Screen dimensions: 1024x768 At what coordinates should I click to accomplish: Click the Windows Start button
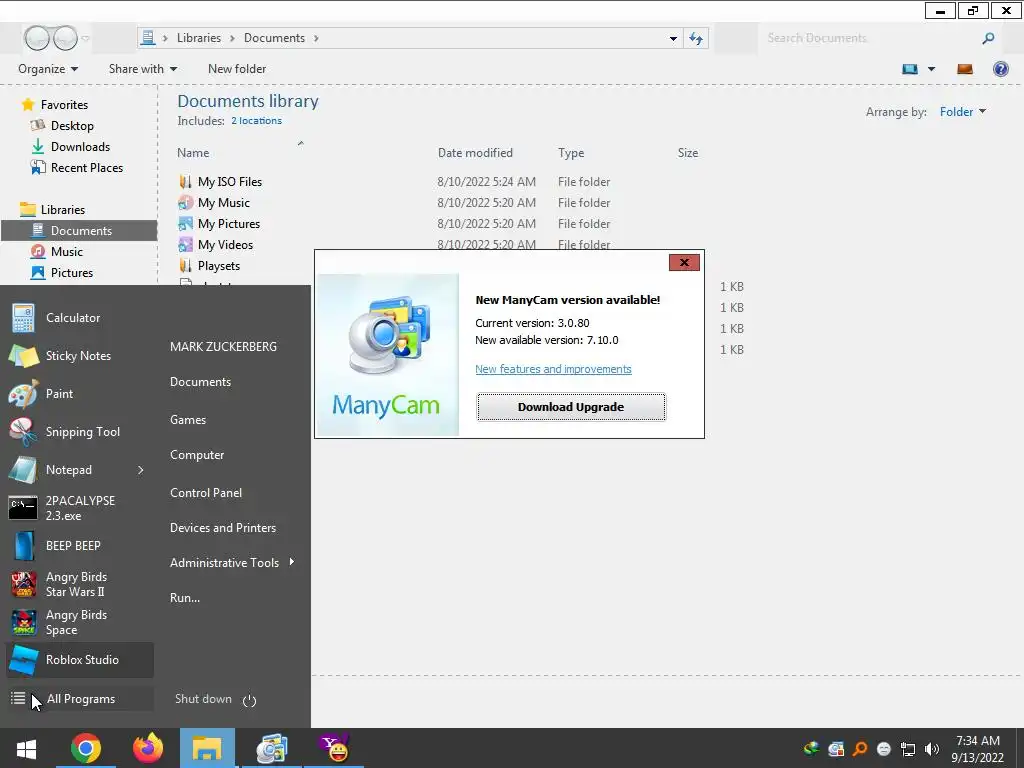pos(26,748)
